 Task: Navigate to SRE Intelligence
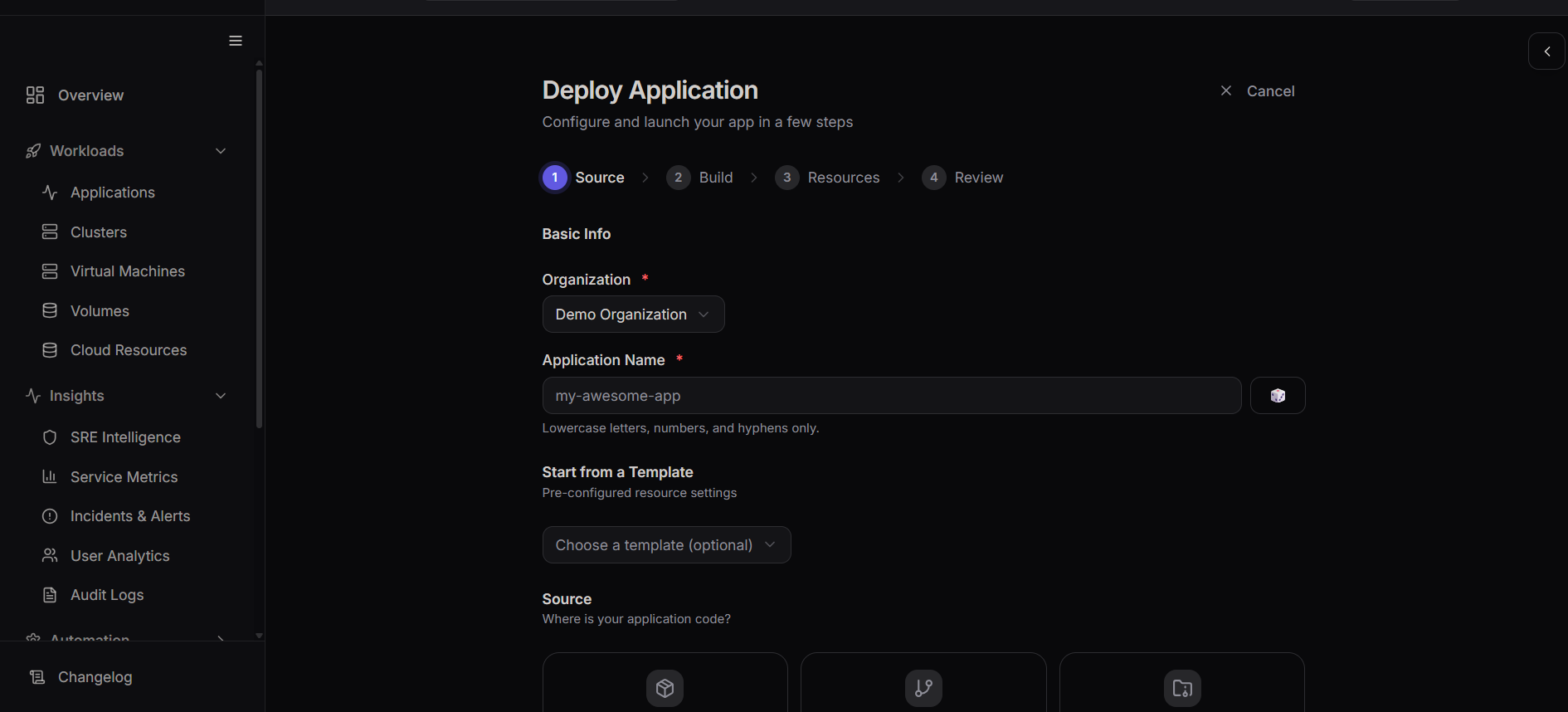(125, 437)
